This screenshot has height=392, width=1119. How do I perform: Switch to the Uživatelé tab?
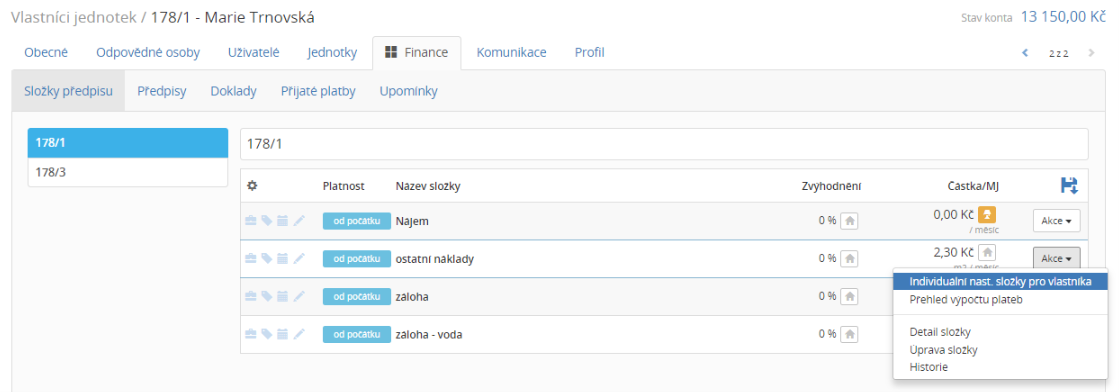(x=253, y=53)
